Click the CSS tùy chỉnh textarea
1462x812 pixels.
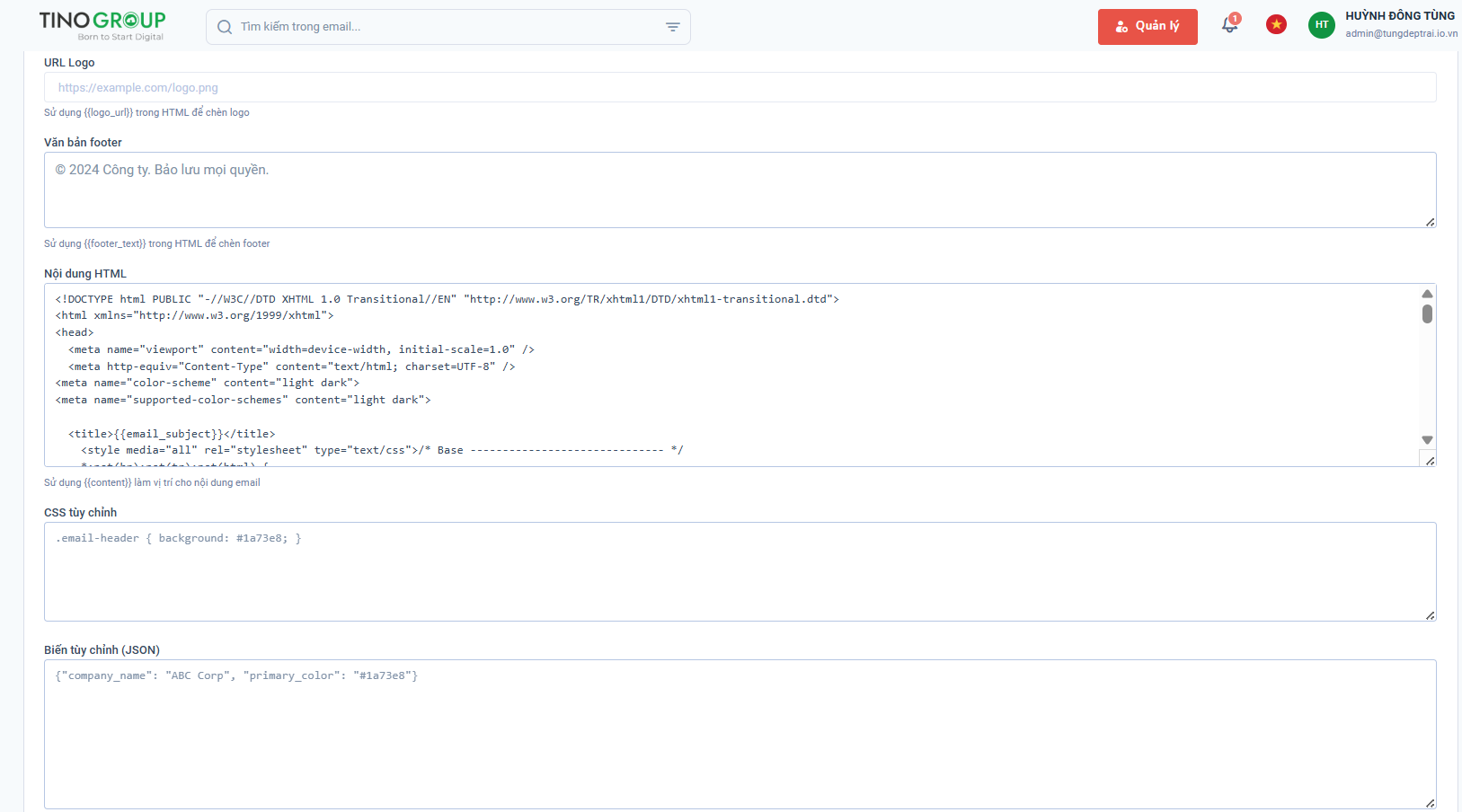[x=740, y=571]
